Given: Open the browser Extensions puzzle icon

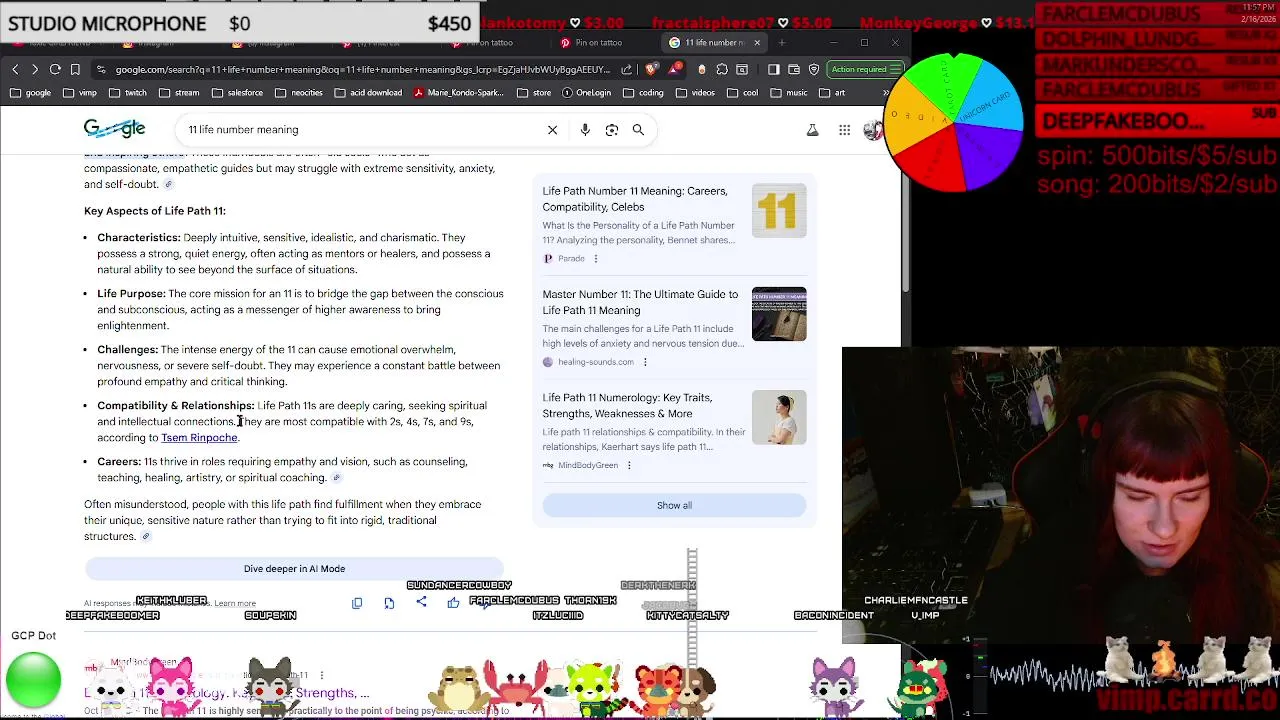Looking at the screenshot, I should (x=722, y=69).
